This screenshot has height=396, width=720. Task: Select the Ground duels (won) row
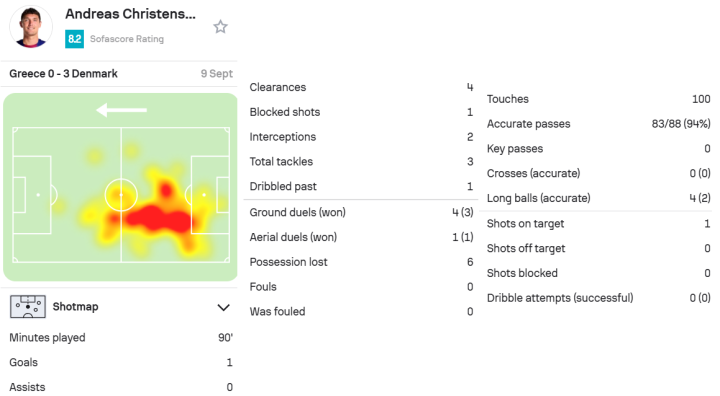pos(361,212)
